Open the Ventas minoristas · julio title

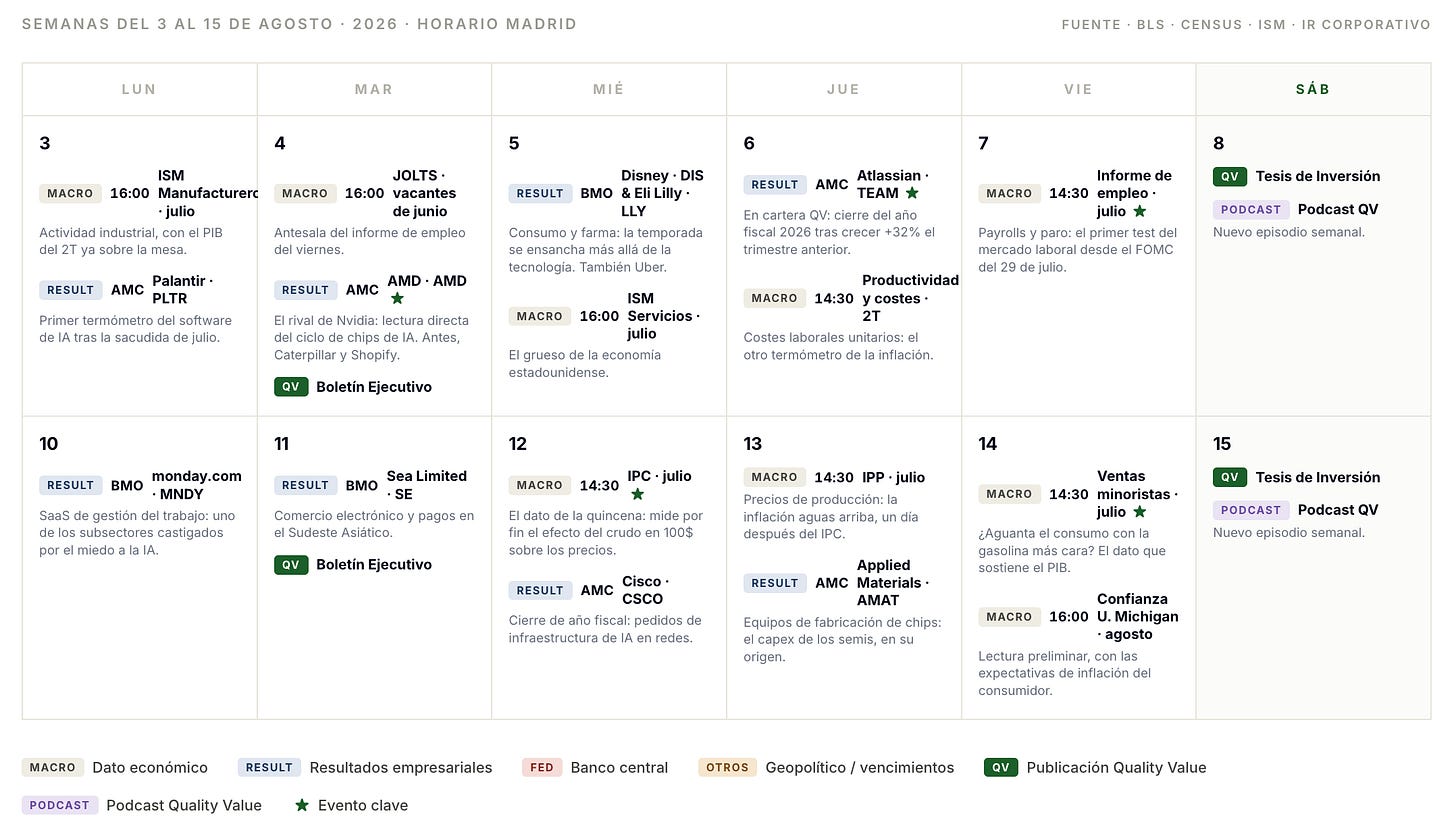tap(1137, 494)
